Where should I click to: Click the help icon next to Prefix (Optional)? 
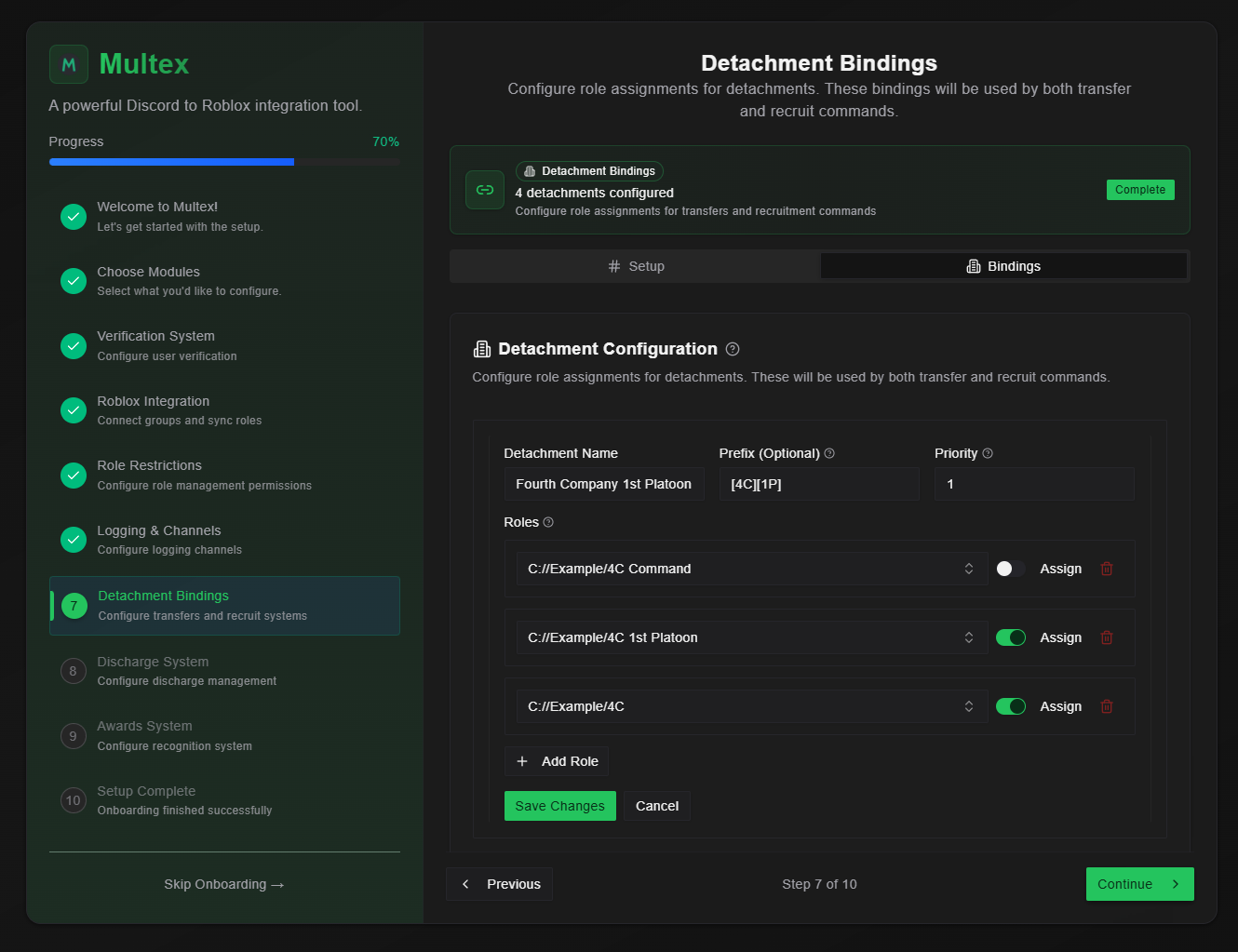point(829,453)
